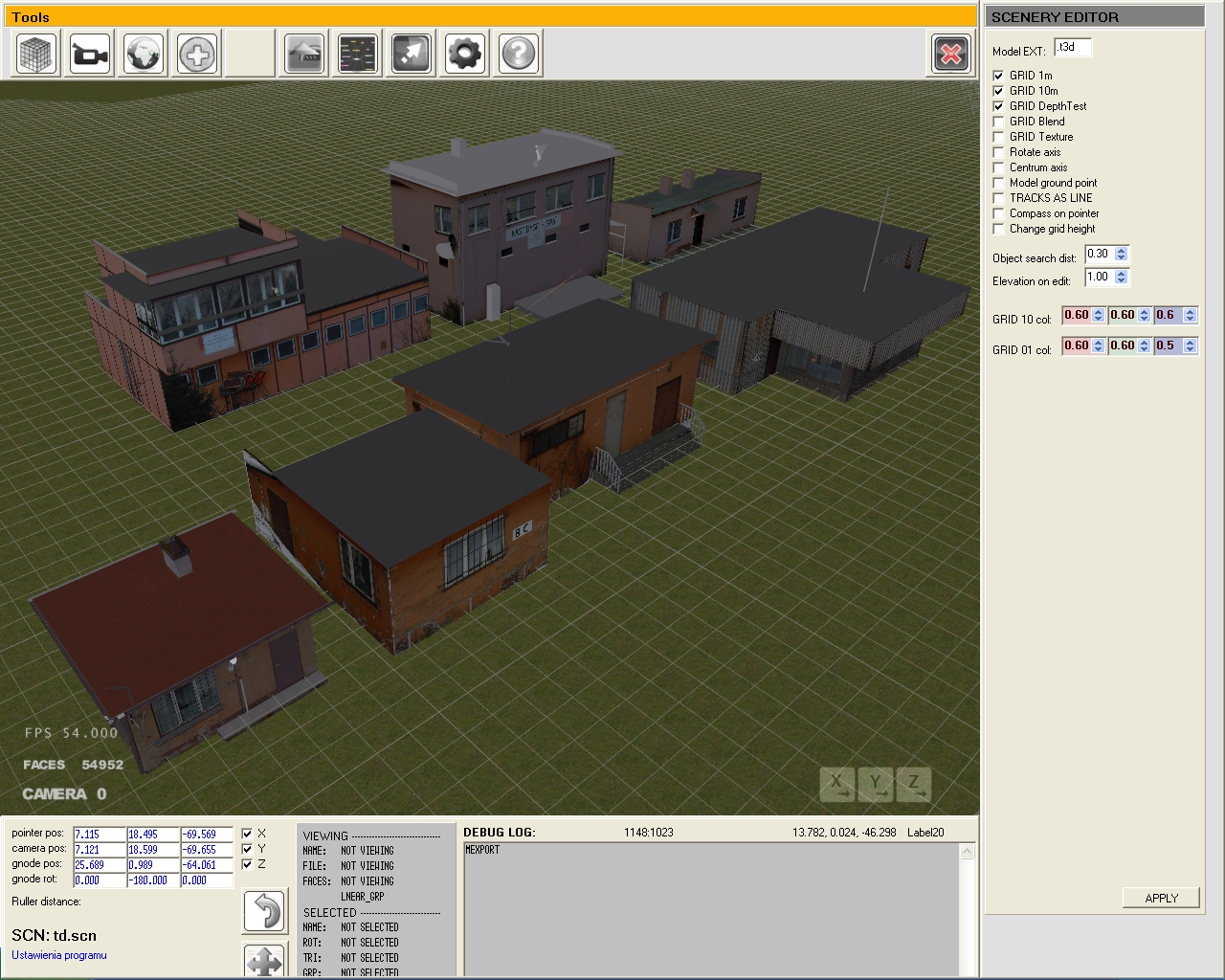Disable the GRID 1m checkbox
The height and width of the screenshot is (980, 1225).
pyautogui.click(x=998, y=76)
